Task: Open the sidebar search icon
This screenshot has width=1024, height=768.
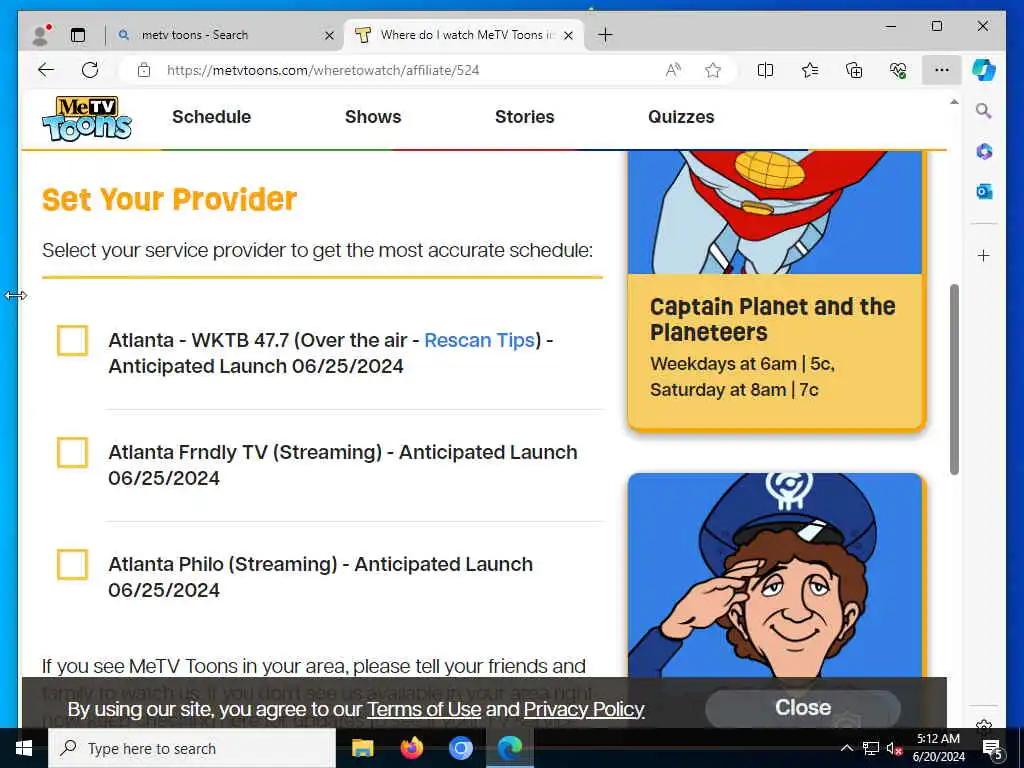Action: [x=984, y=111]
